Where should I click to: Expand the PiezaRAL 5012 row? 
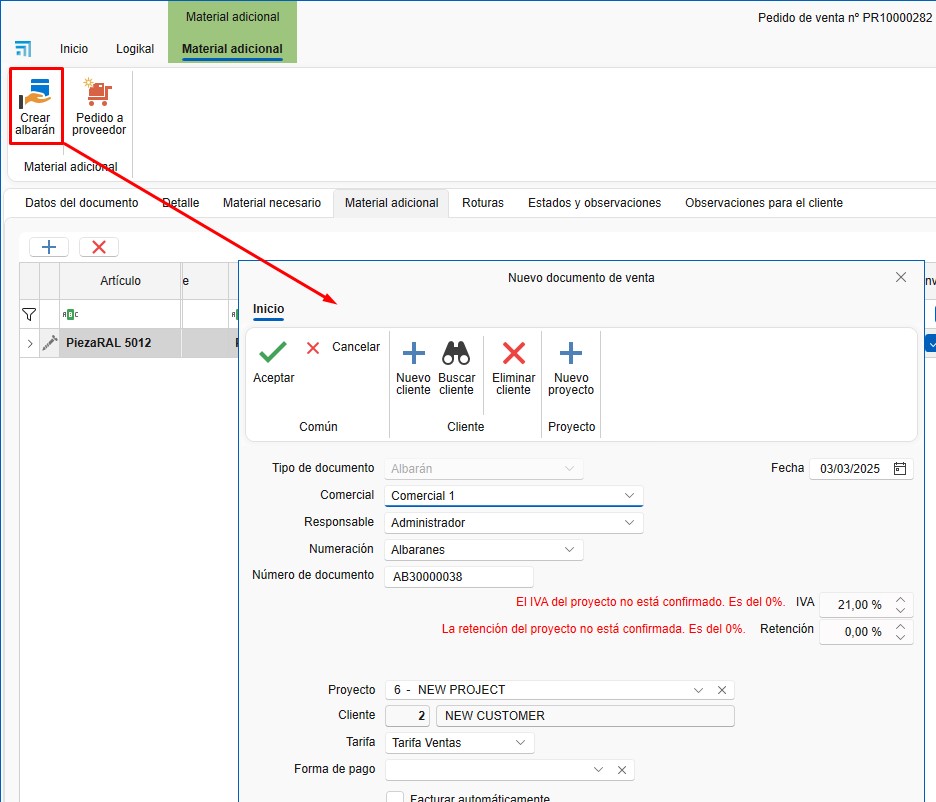pos(30,343)
